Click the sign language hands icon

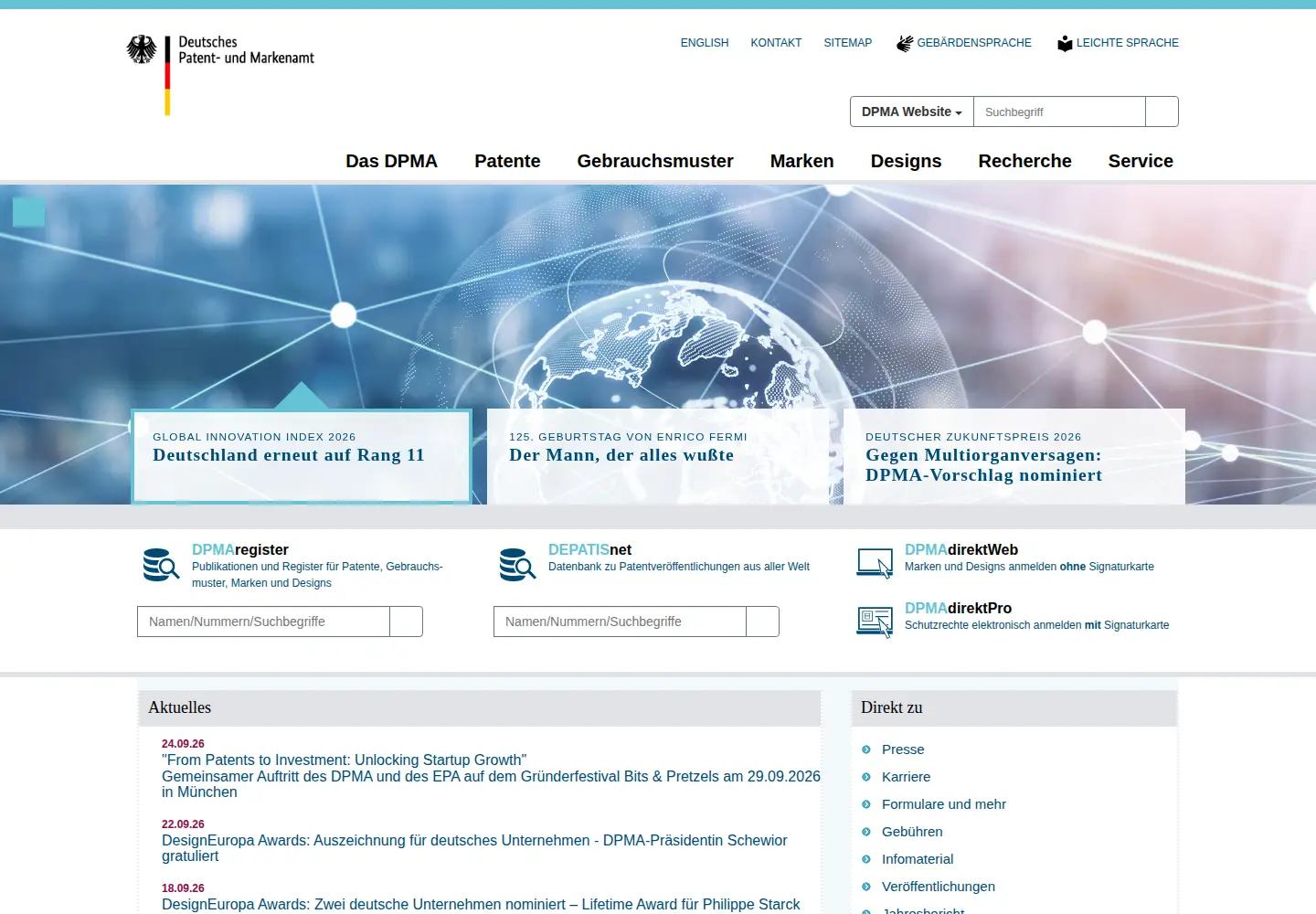[x=905, y=43]
